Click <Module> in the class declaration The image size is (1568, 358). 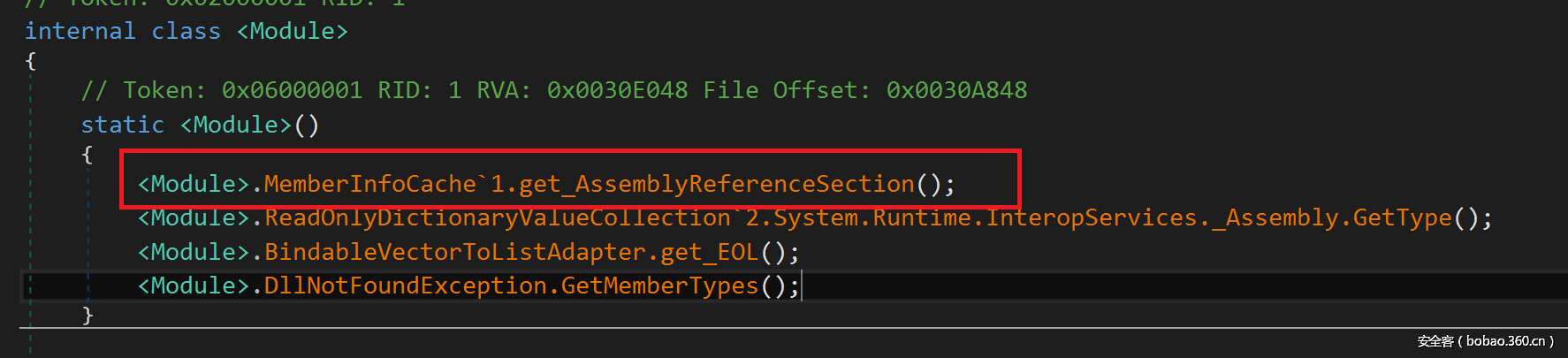(x=293, y=31)
